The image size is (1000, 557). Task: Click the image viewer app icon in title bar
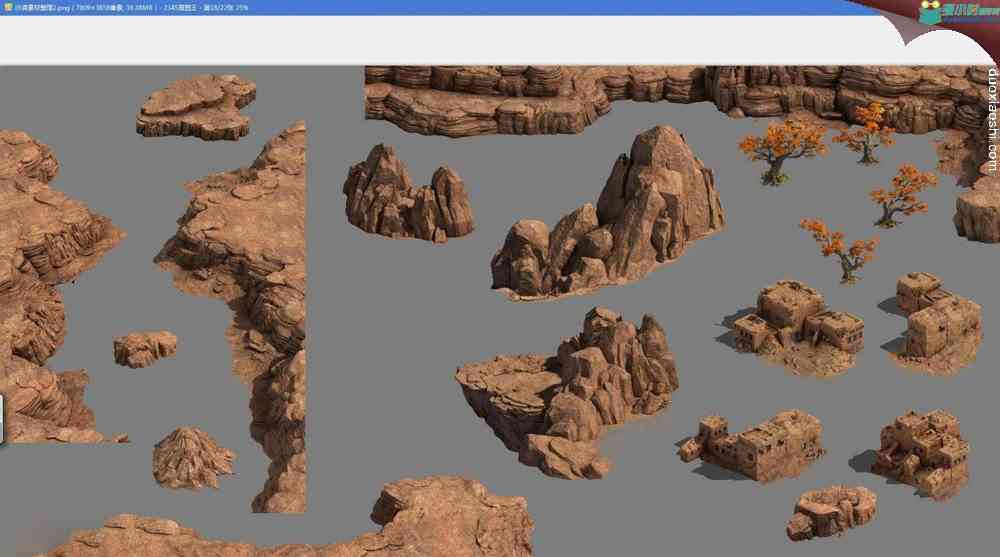[8, 8]
